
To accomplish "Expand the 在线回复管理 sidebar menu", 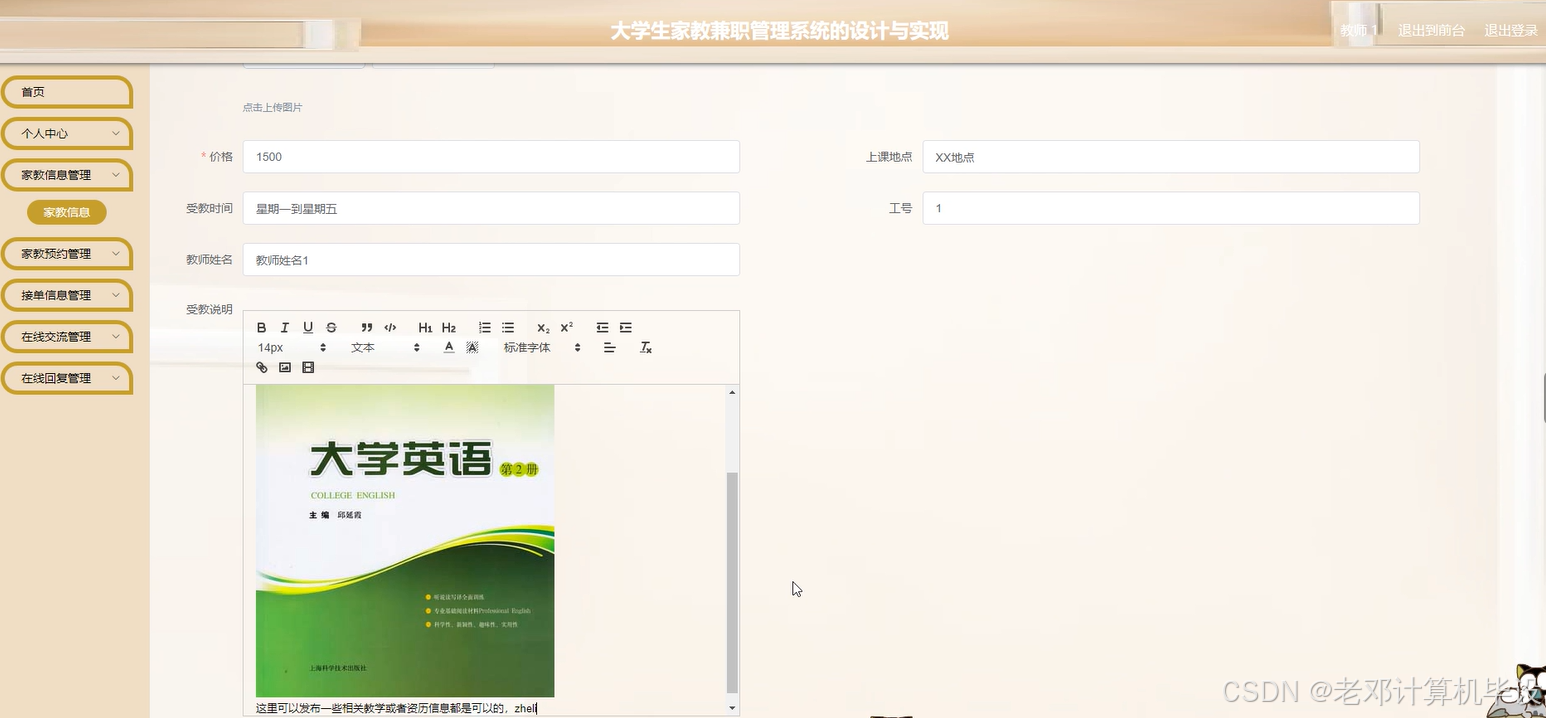I will 66,378.
